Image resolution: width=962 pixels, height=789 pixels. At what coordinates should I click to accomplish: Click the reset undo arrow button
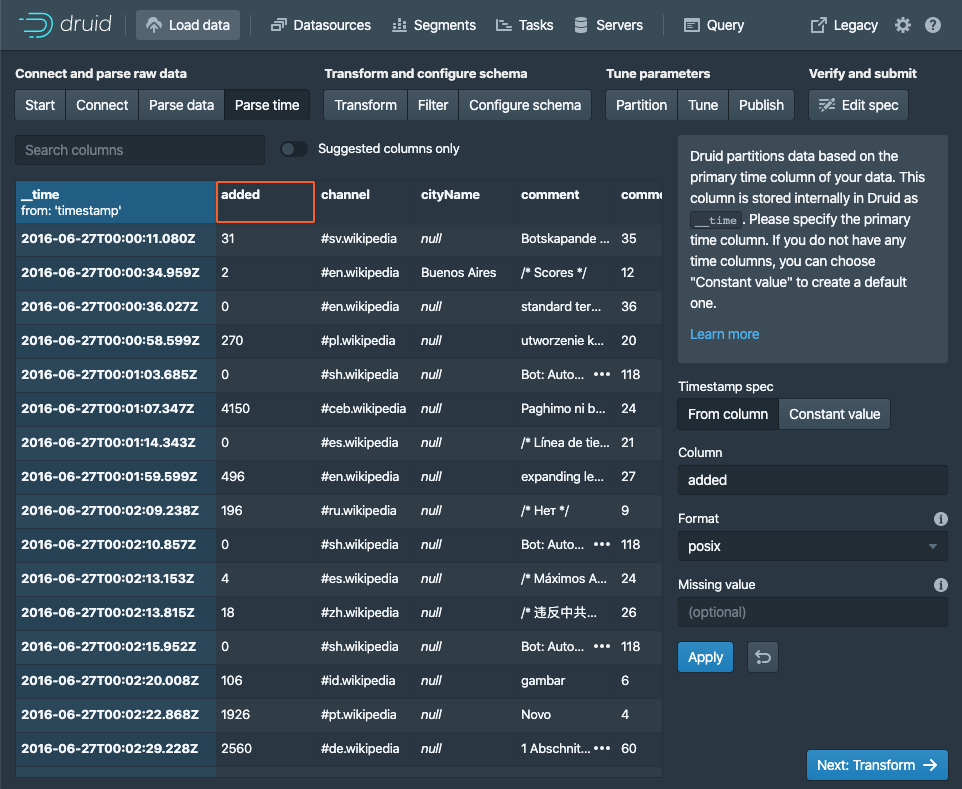pos(763,657)
